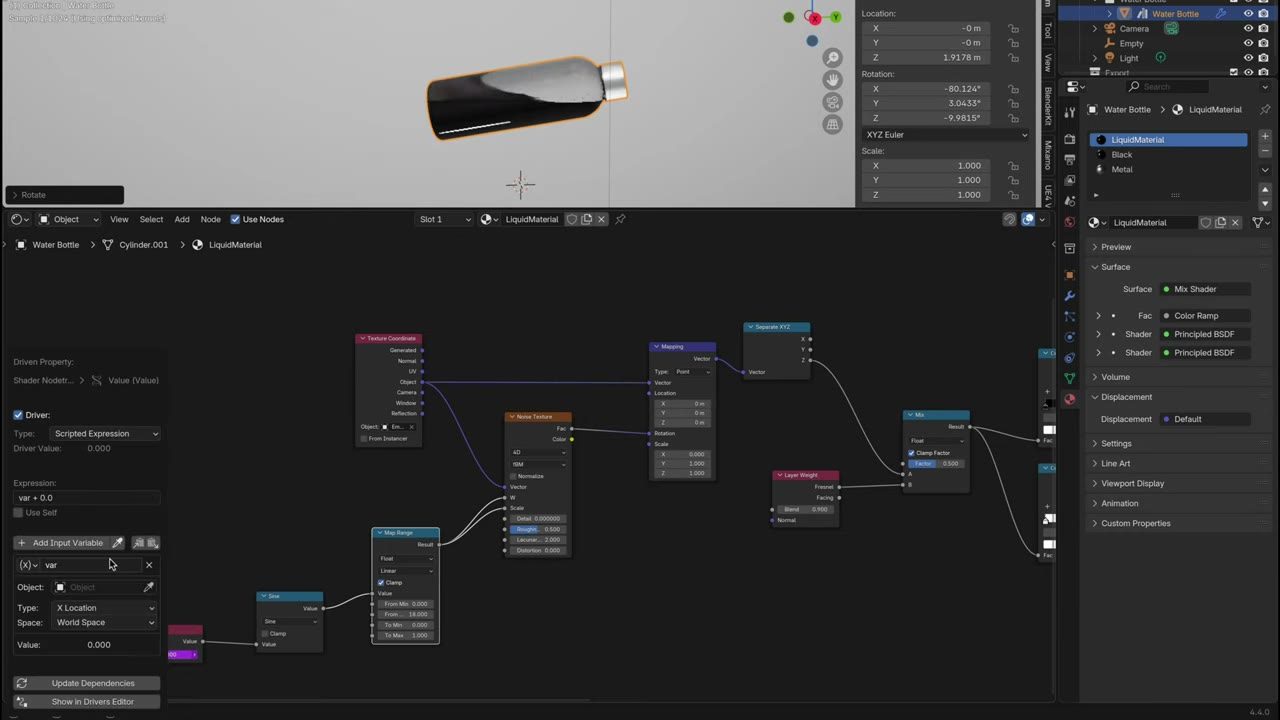Click the Add Input Variable button

point(60,543)
